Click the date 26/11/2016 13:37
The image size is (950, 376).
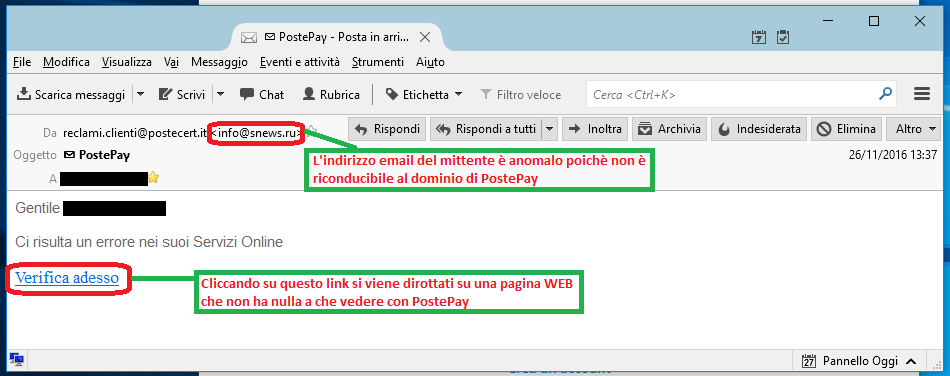[x=893, y=154]
